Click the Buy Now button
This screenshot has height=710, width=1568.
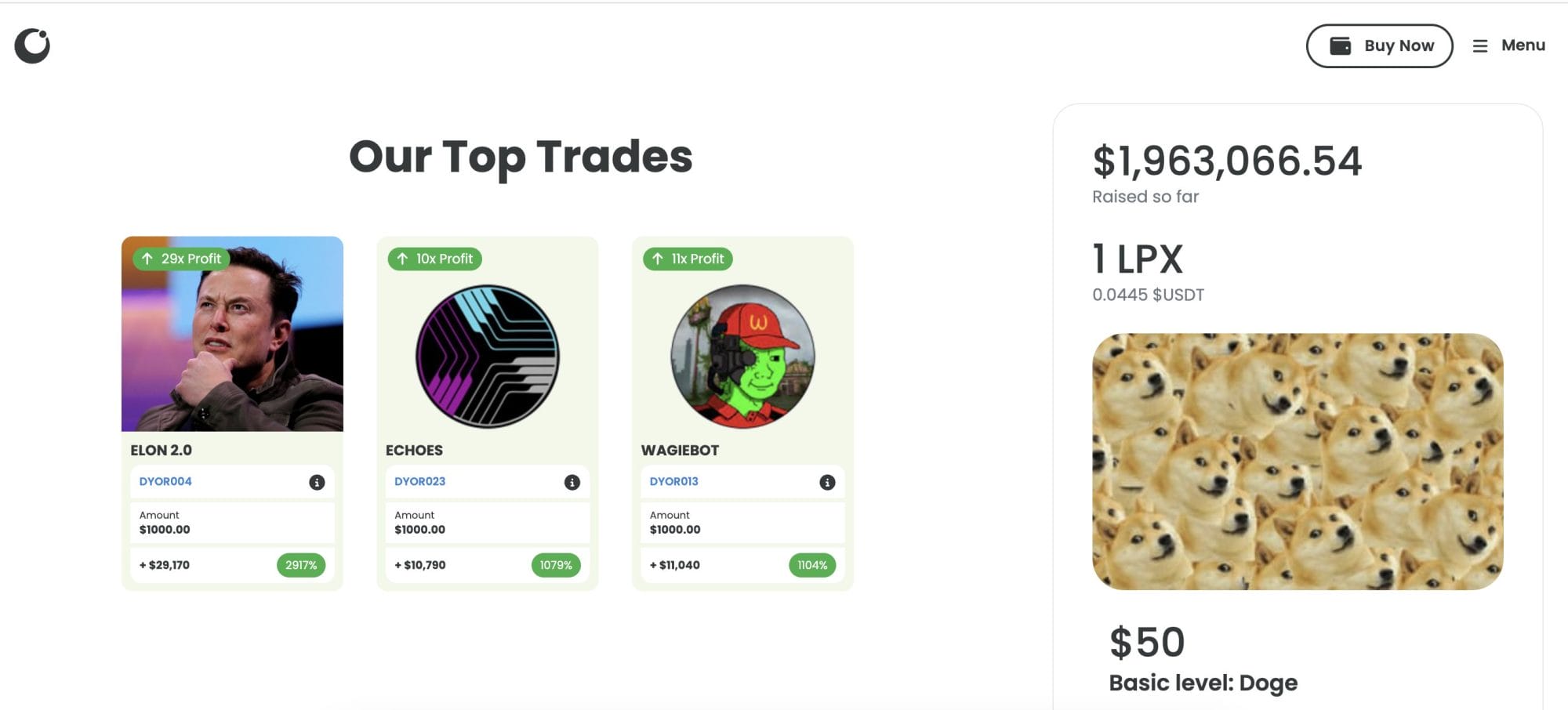tap(1379, 45)
